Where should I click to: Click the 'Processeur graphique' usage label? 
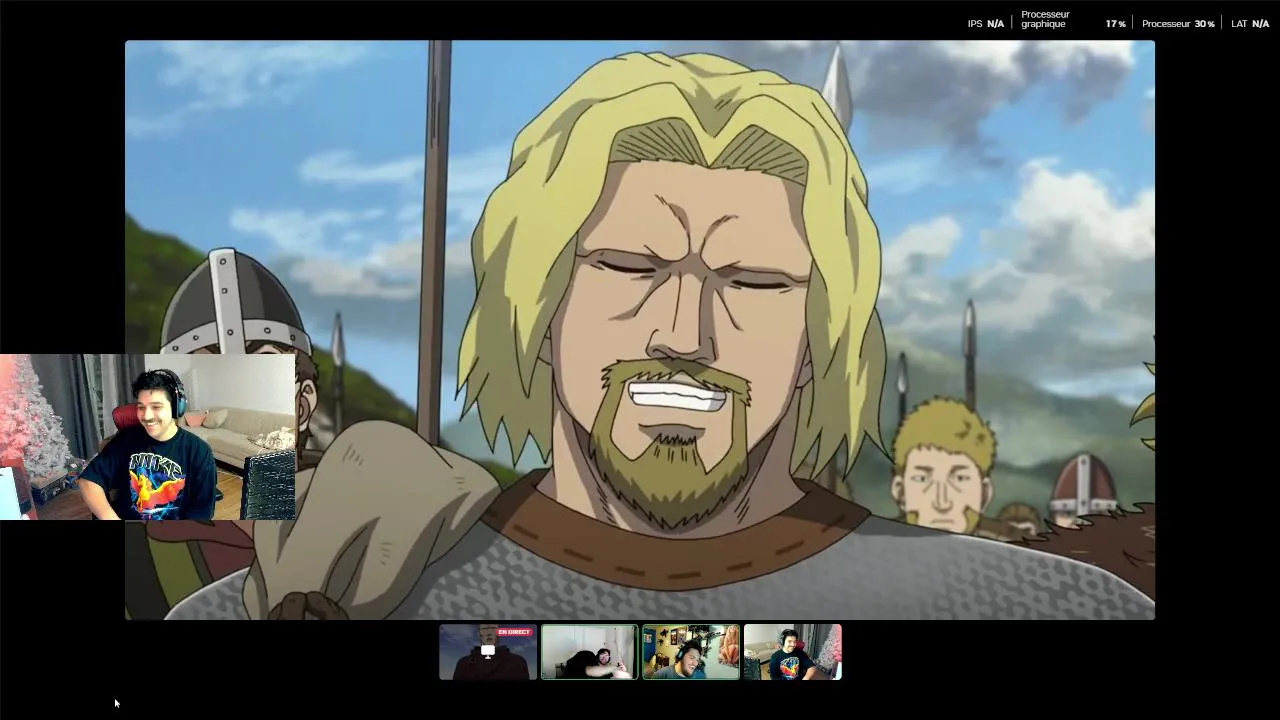(1045, 19)
